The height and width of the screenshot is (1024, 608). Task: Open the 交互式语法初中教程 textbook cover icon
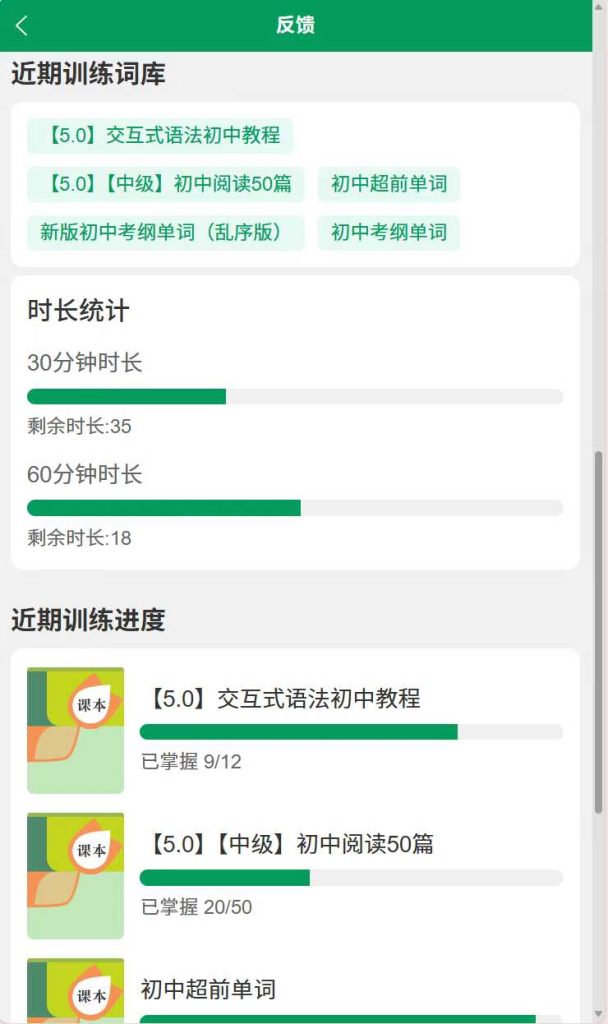click(76, 730)
